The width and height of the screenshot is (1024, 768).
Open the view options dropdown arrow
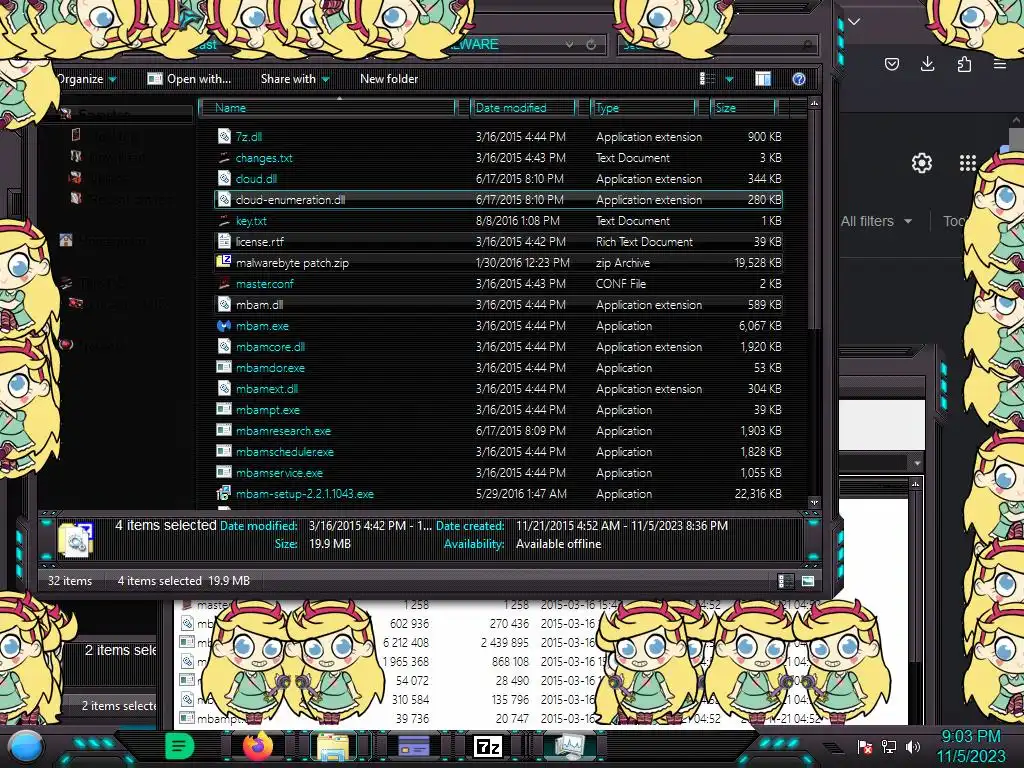pos(729,79)
